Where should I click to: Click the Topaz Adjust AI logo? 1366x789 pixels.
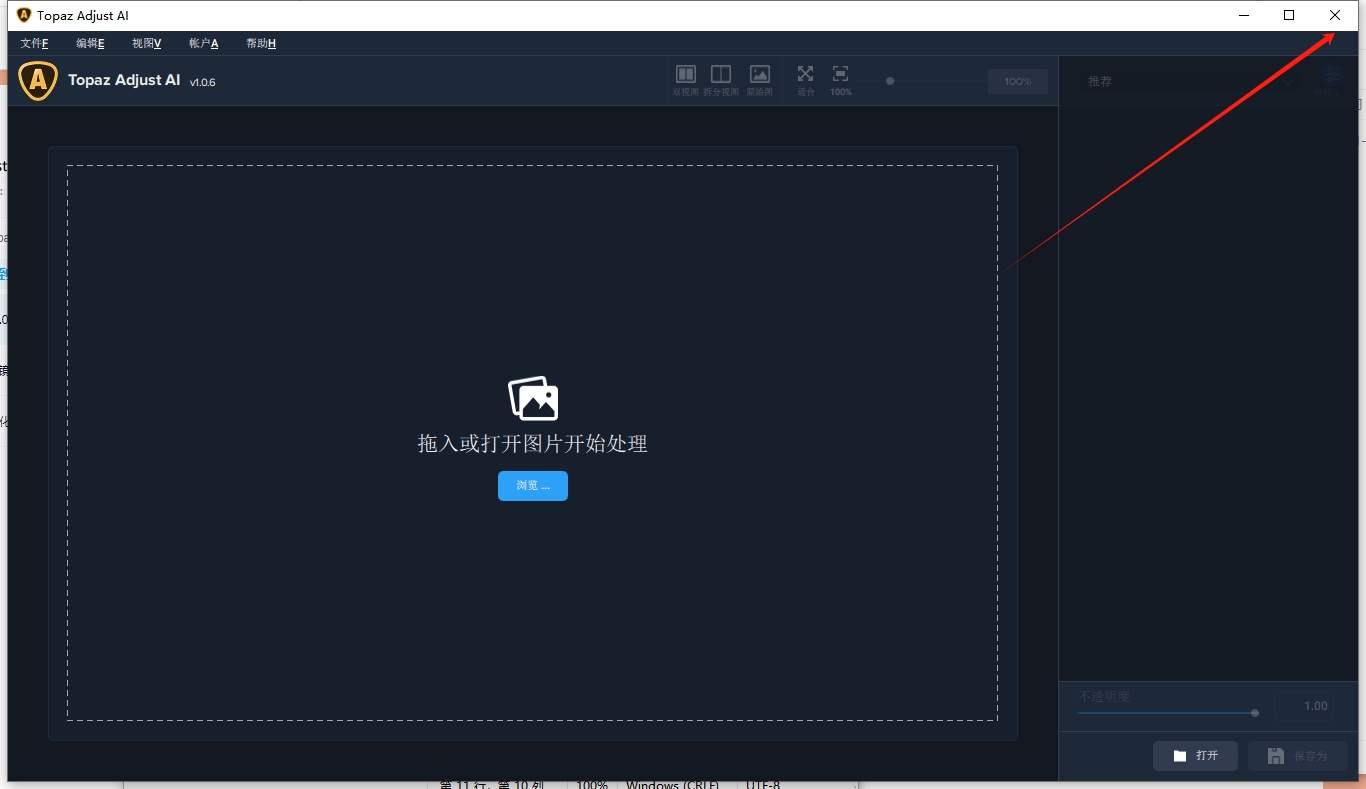[38, 81]
